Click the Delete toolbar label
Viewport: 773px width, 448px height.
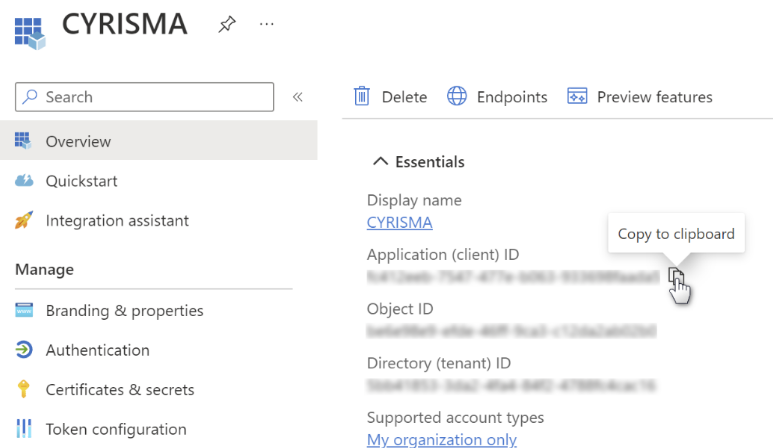point(404,97)
